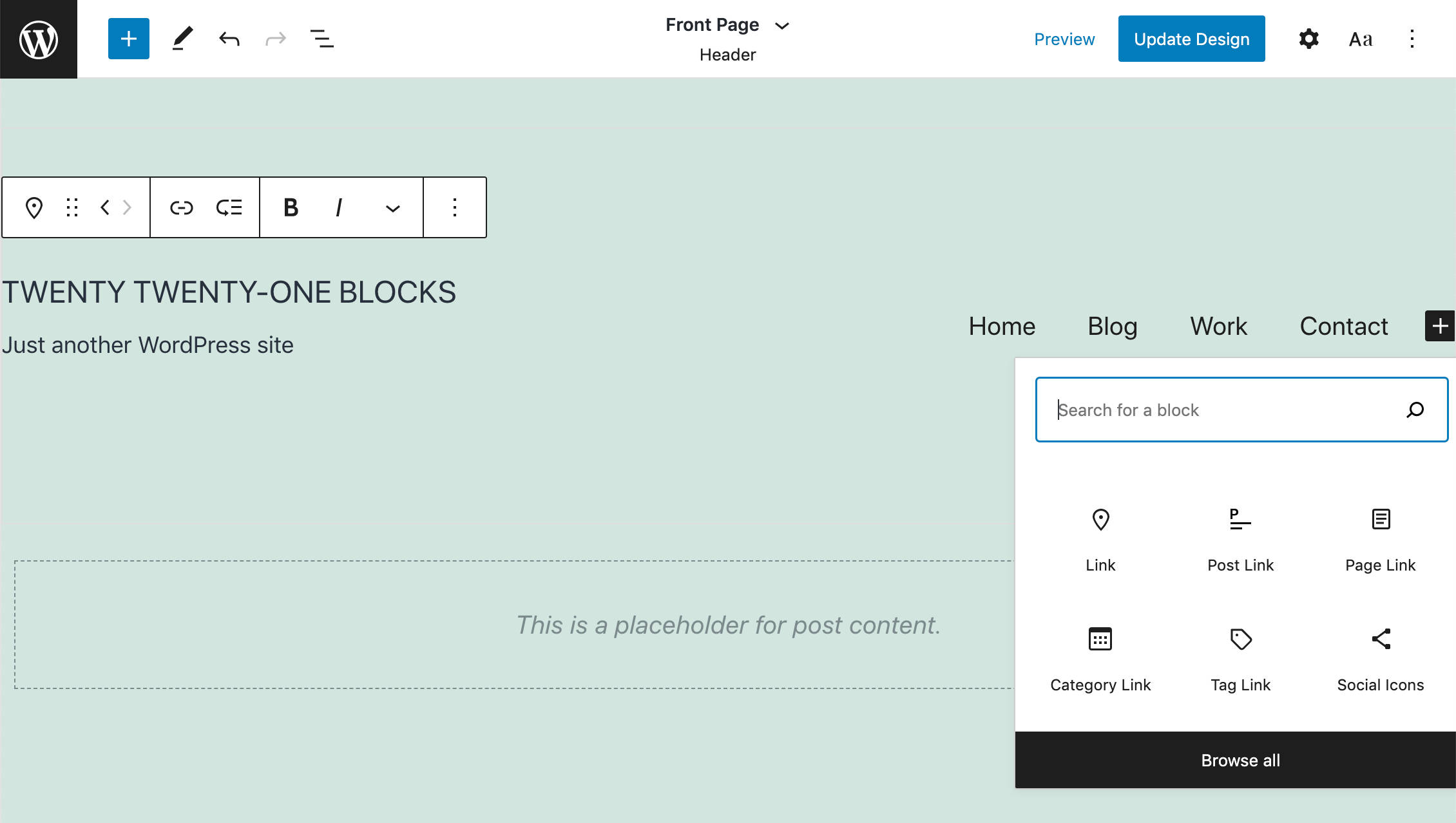Click the block inserter plus icon
1456x823 pixels.
click(128, 38)
